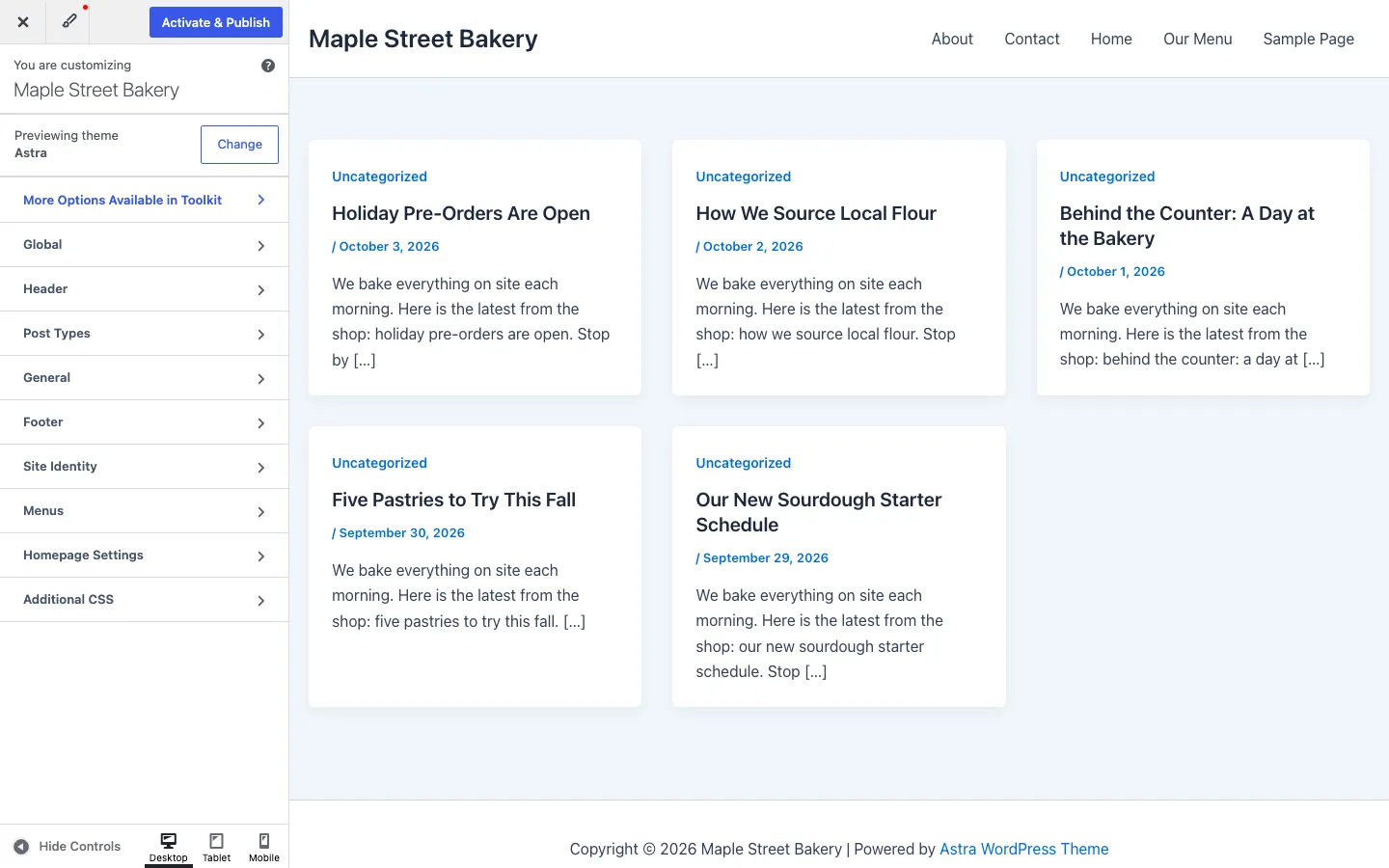Open the How We Source Local Flour post
The image size is (1389, 868).
816,213
